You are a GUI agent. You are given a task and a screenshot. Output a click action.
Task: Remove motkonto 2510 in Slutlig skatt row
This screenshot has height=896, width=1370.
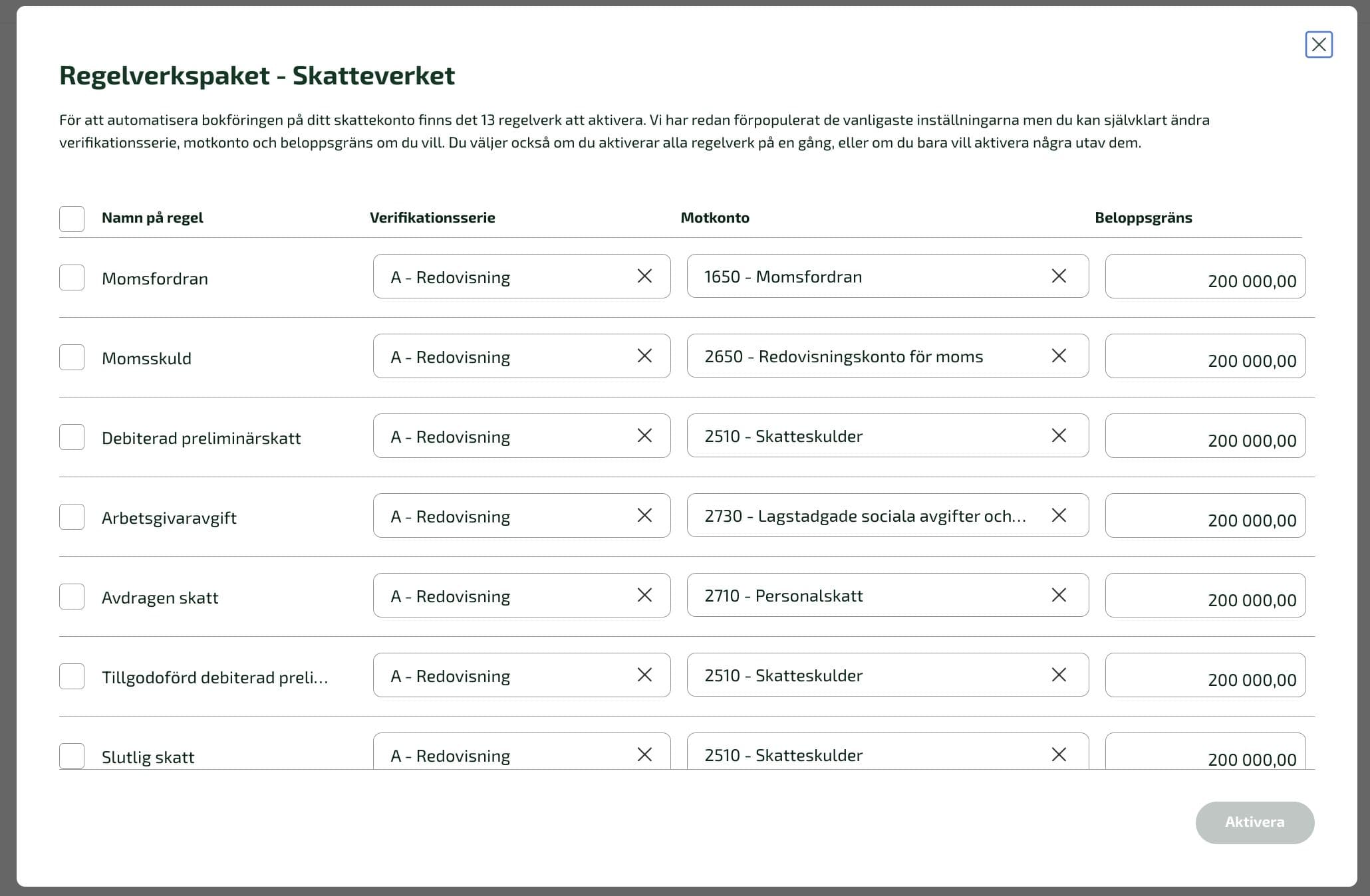[1059, 754]
